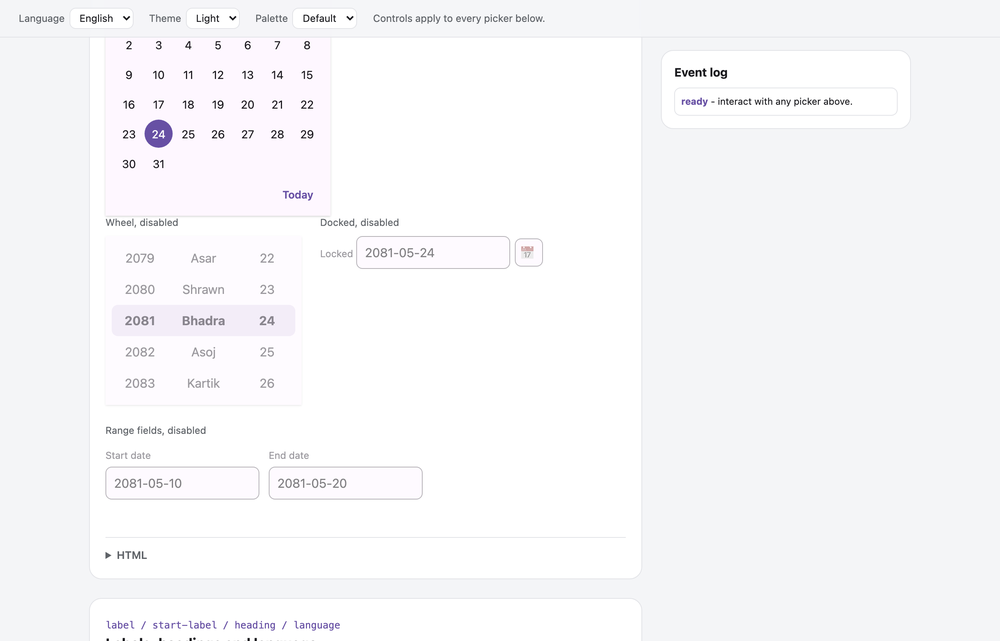Viewport: 1000px width, 641px height.
Task: Select day 5 in the calendar
Action: (x=217, y=45)
